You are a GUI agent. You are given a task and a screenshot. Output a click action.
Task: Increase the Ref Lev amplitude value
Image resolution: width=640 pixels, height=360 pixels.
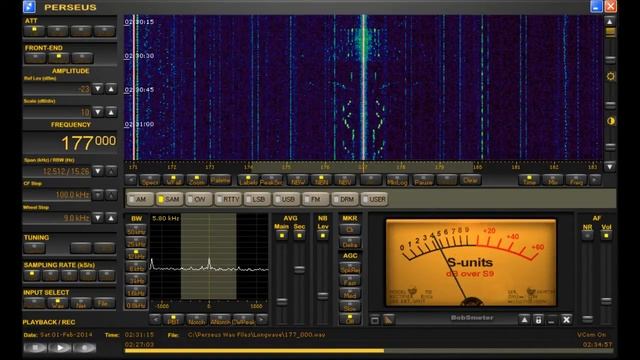click(x=111, y=89)
